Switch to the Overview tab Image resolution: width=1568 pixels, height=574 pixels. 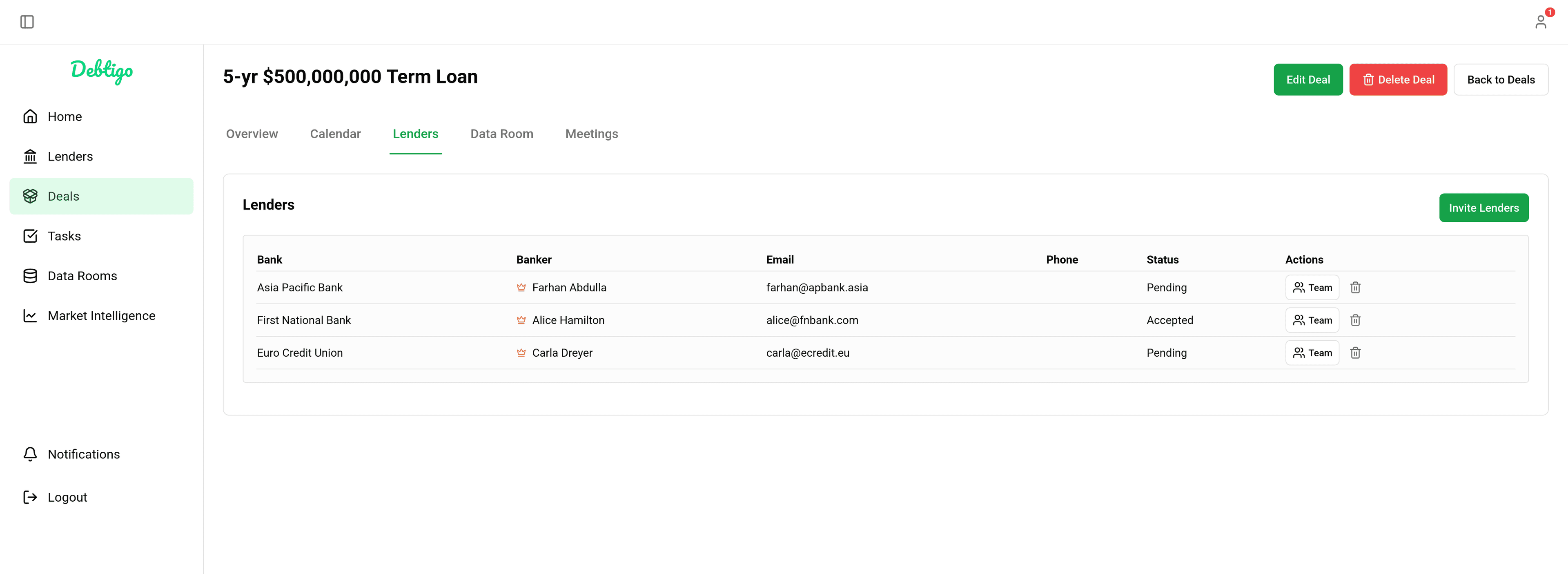(x=252, y=134)
